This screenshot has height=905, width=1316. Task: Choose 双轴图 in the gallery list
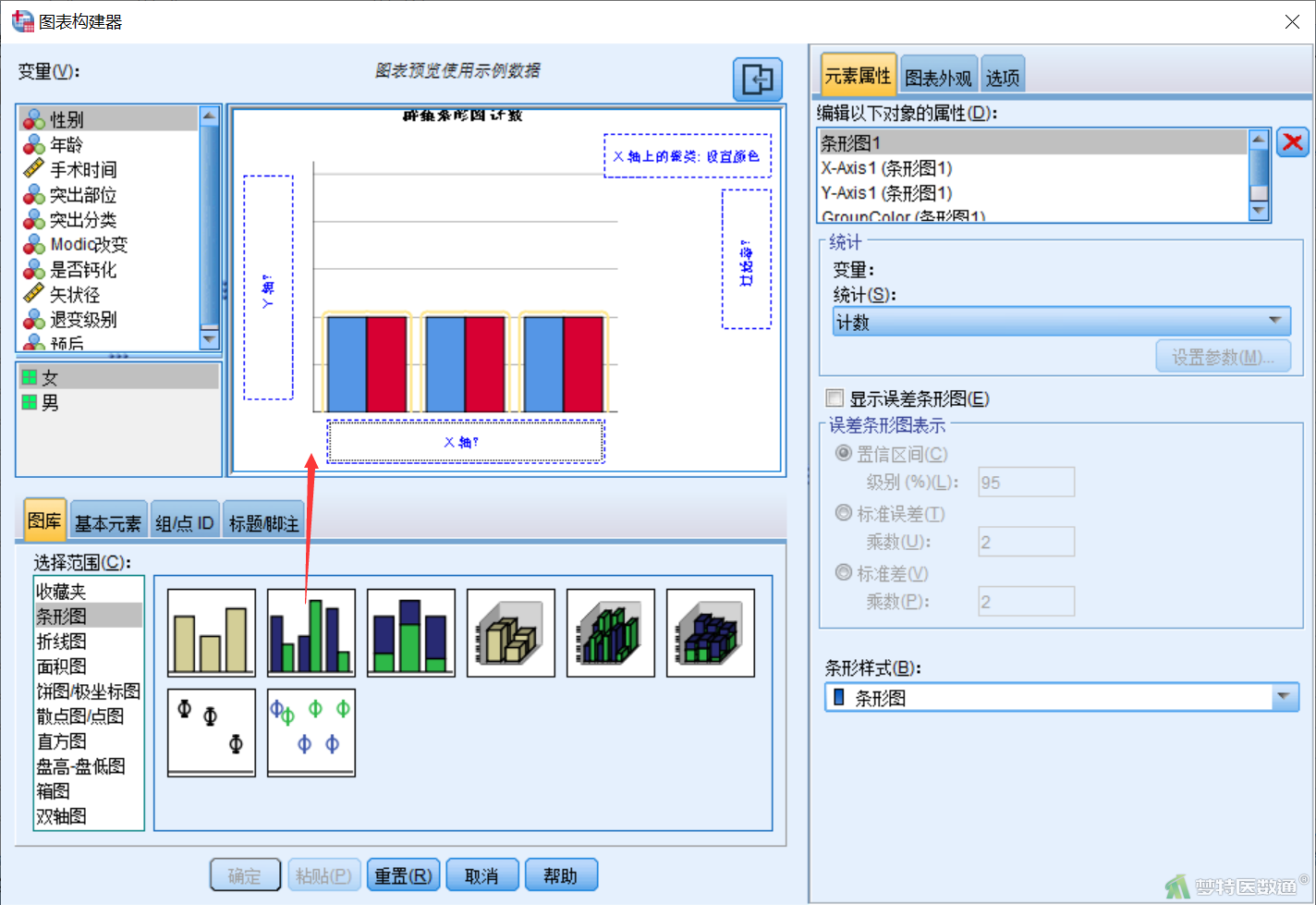click(x=89, y=815)
